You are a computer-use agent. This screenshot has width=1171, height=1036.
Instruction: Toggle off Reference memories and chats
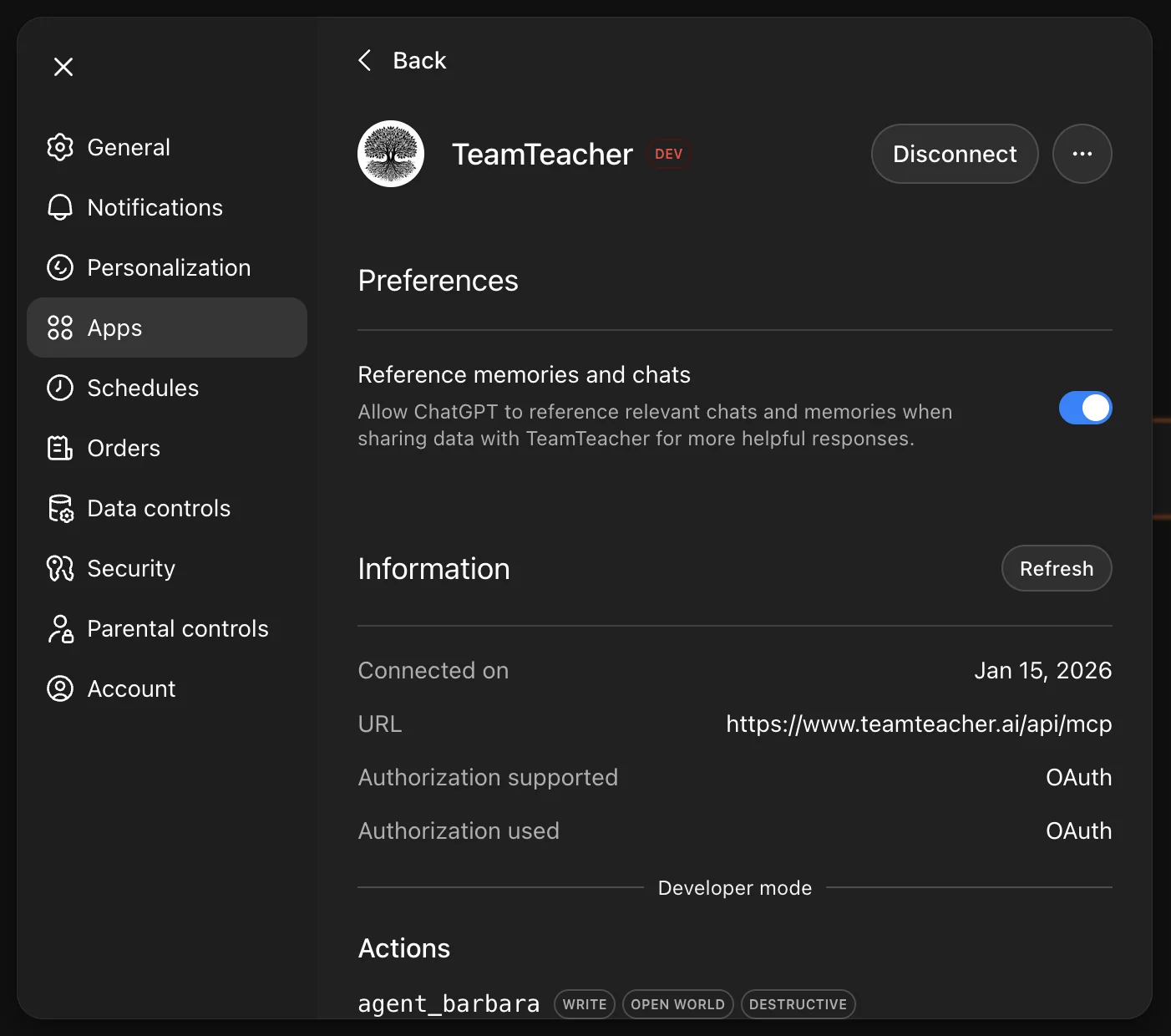tap(1085, 408)
